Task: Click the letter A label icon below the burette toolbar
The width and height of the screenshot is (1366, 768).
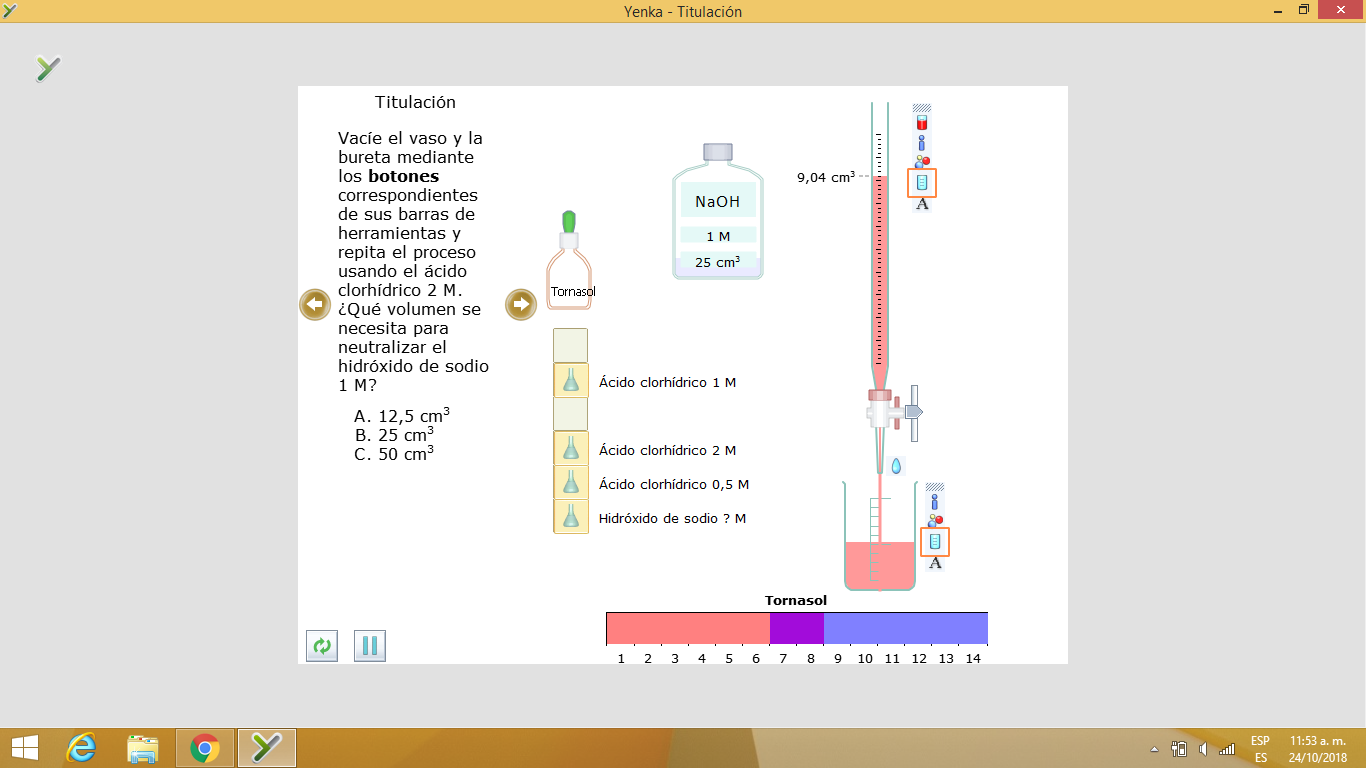Action: click(x=921, y=205)
